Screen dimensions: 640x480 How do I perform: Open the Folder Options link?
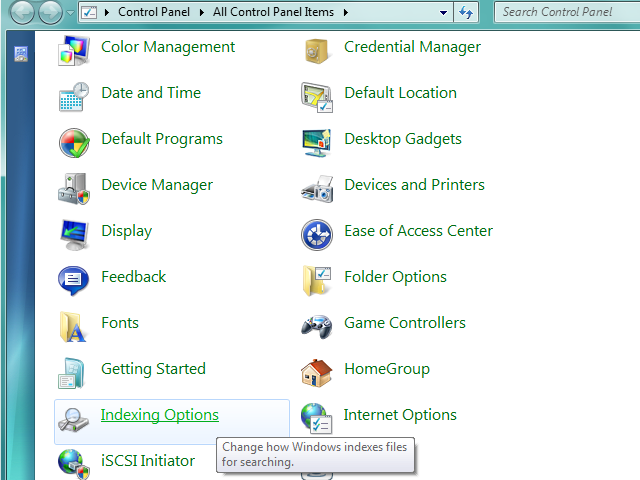(x=395, y=277)
